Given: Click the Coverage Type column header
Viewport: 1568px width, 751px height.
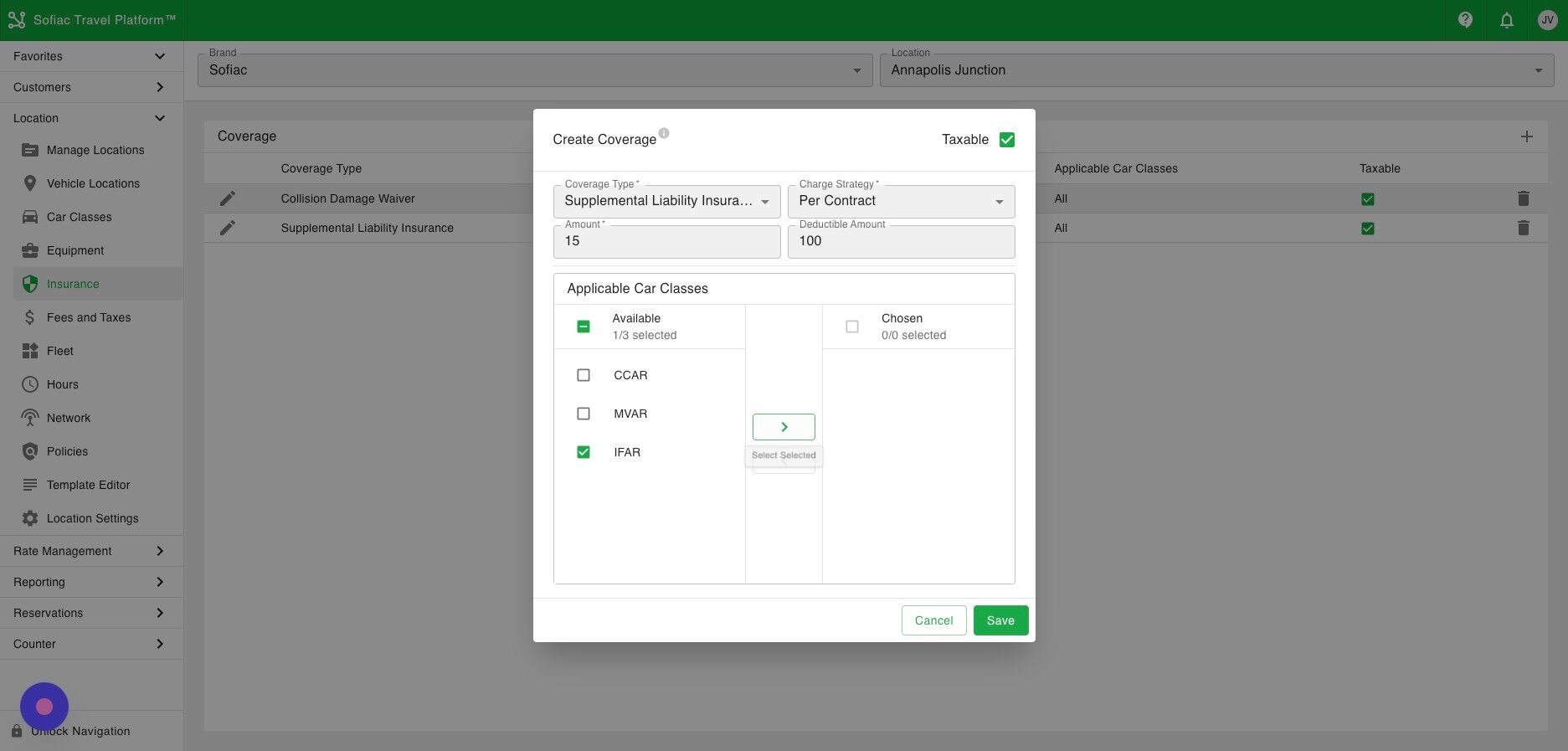Looking at the screenshot, I should (x=321, y=168).
